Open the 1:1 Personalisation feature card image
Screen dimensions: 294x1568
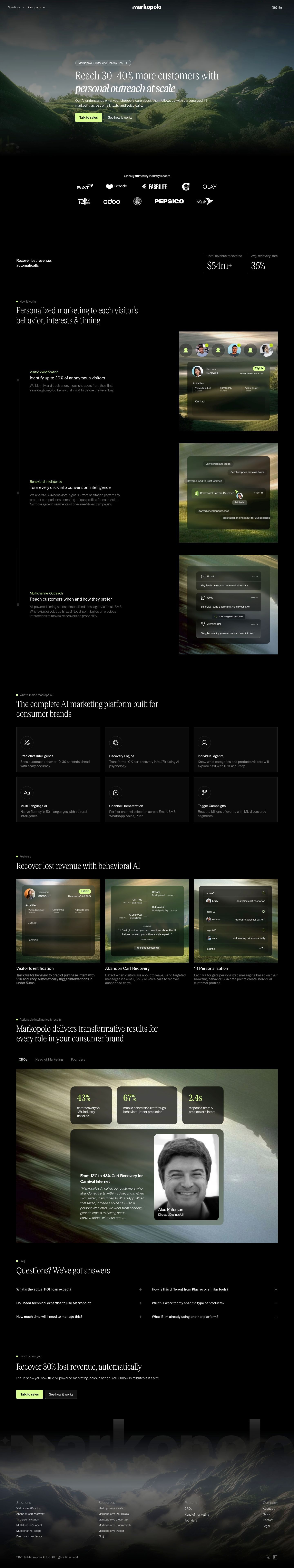(235, 920)
